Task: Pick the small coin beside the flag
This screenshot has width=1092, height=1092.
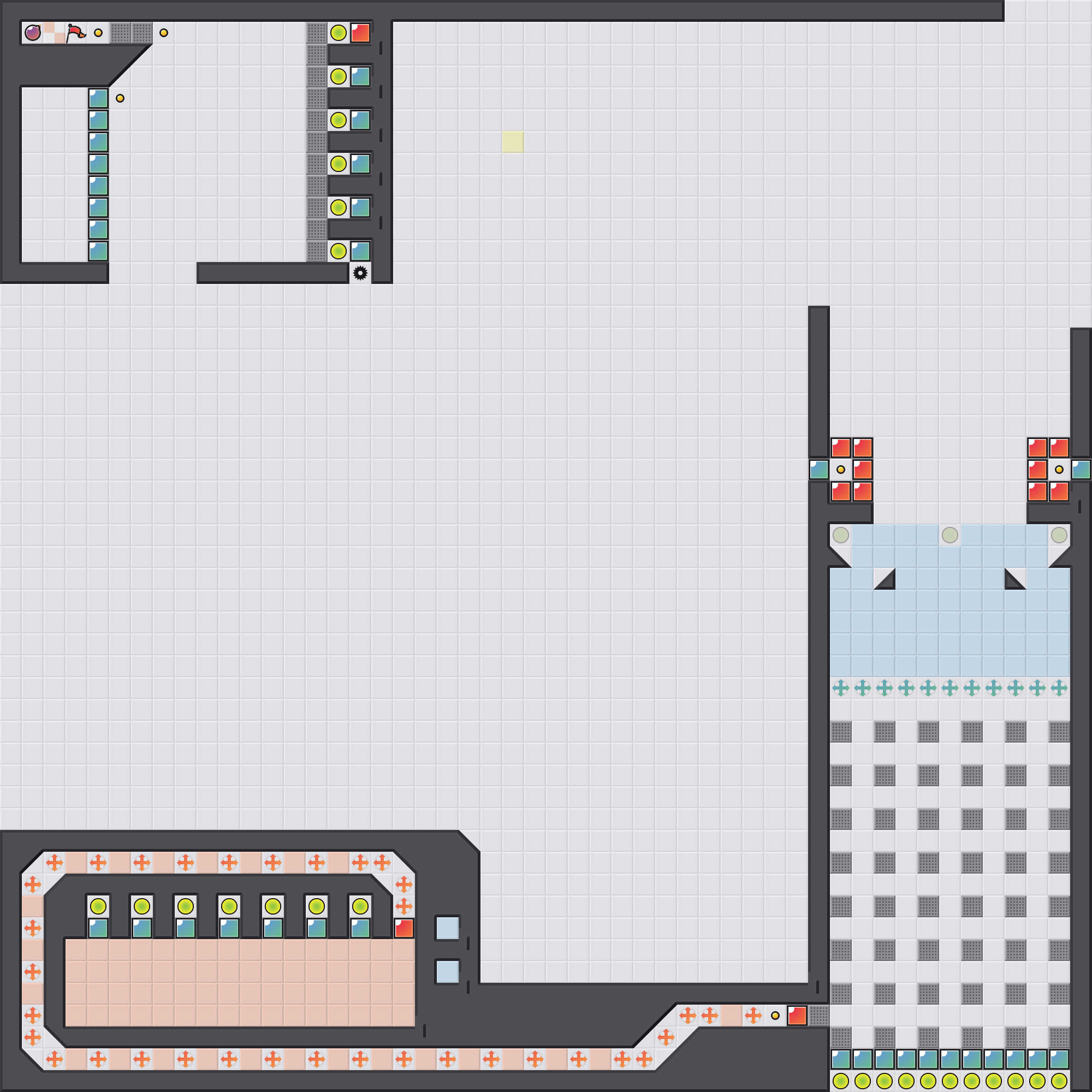Action: point(98,33)
